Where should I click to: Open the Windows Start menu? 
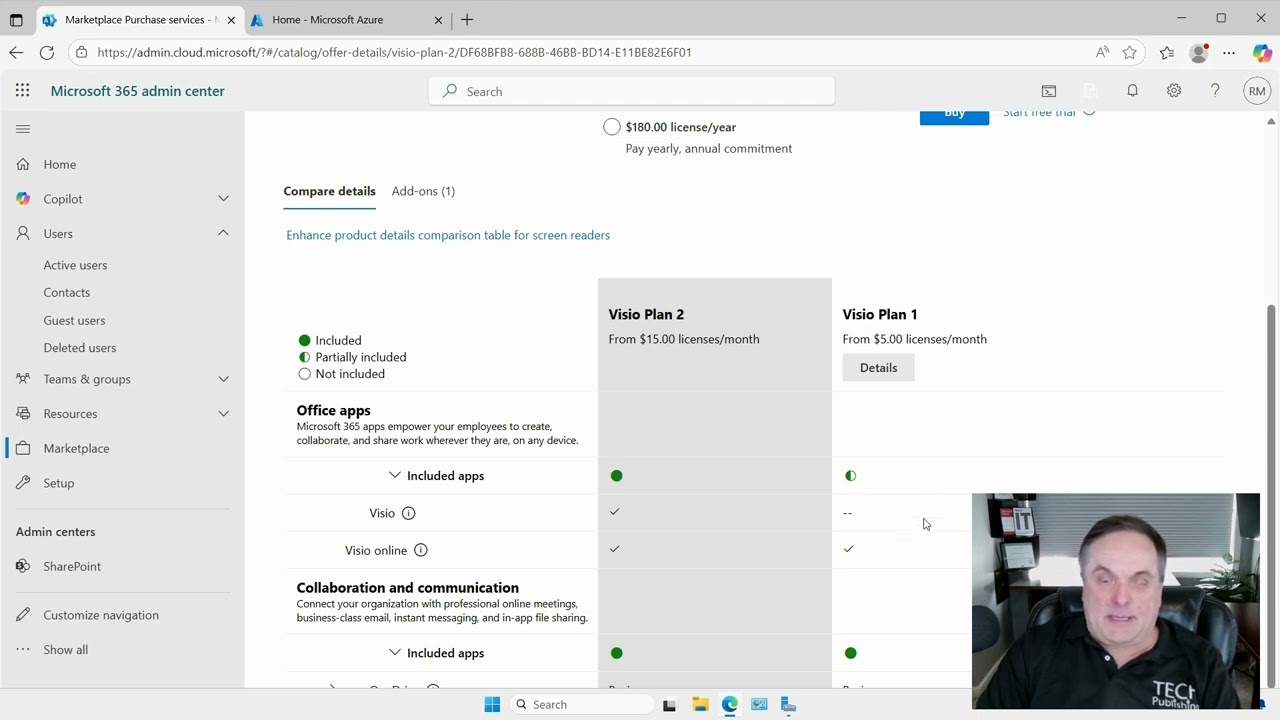click(x=492, y=704)
